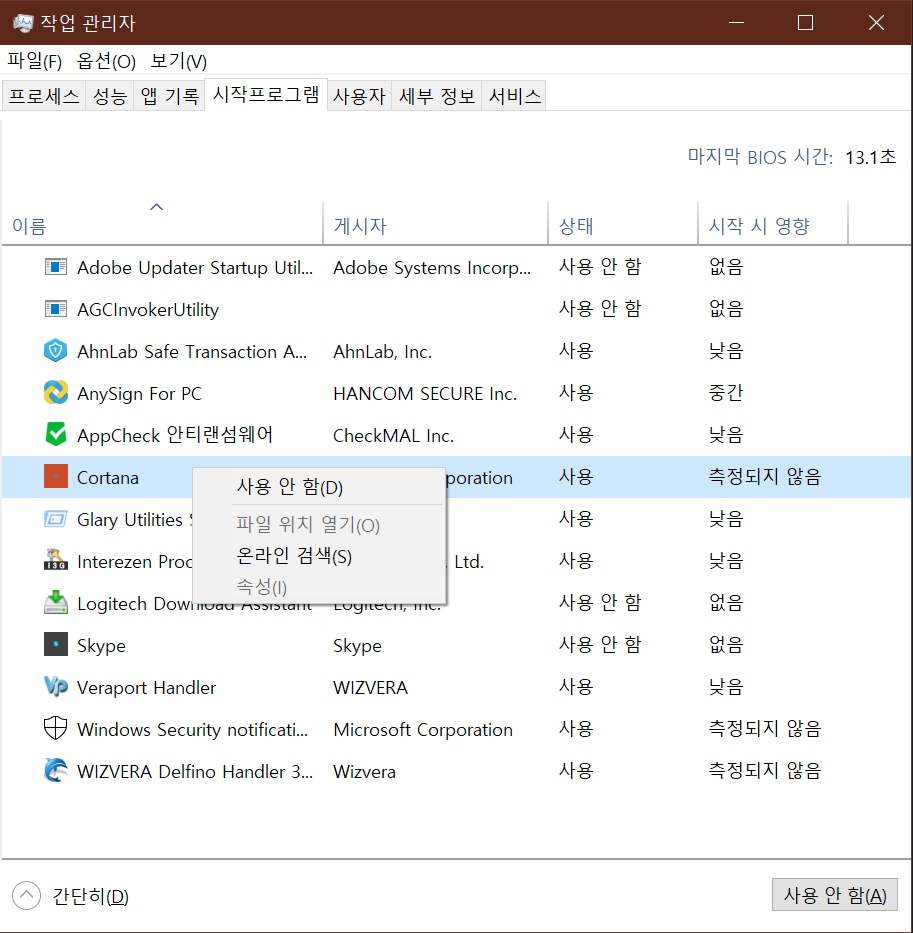Click the AhnLab Safe Transaction shield icon
Viewport: 913px width, 933px height.
coord(55,351)
